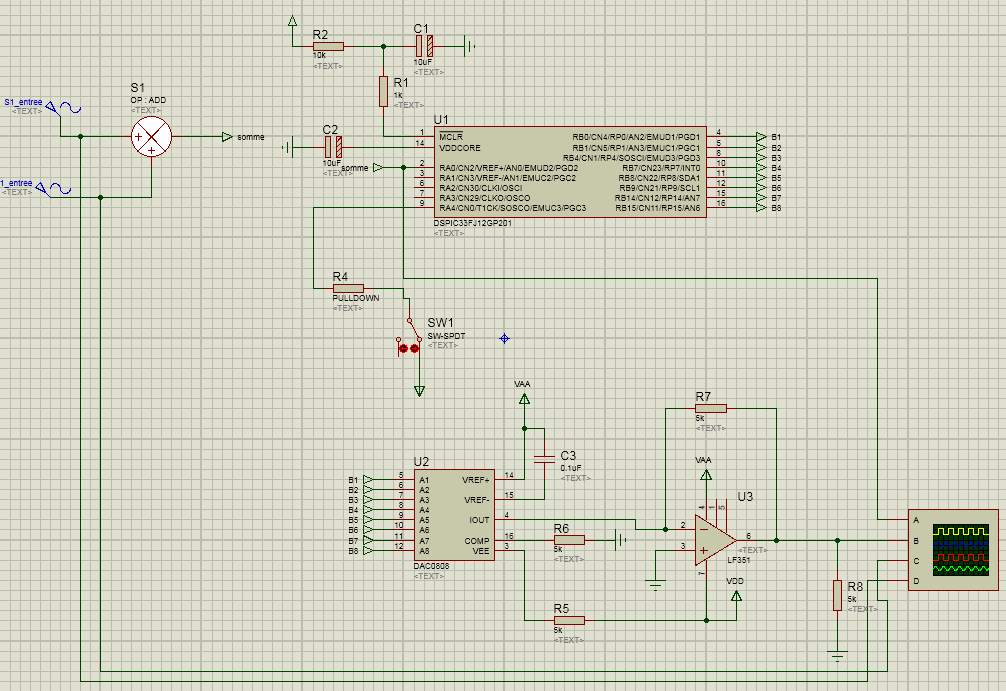Select feedback resistor R7 body
Image resolution: width=1006 pixels, height=691 pixels.
click(711, 408)
